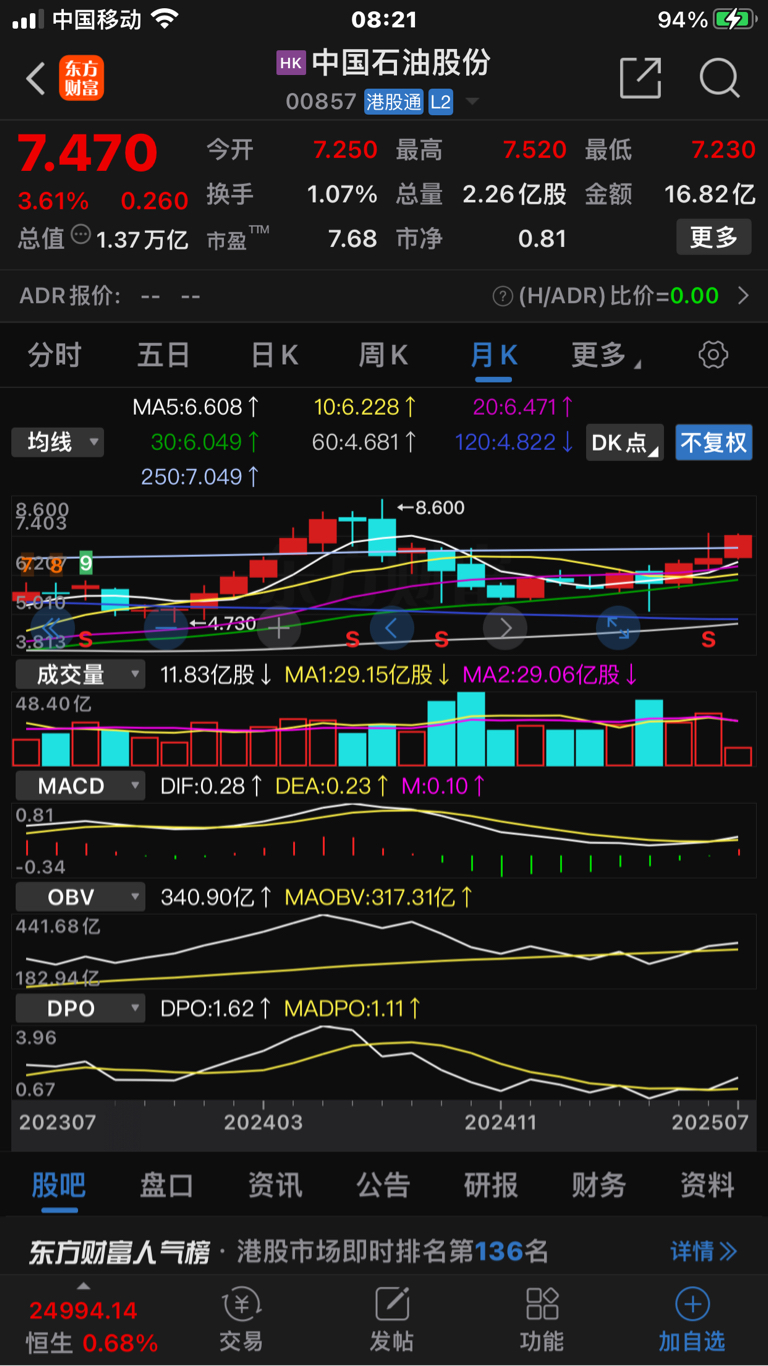Open the OBV indicator dropdown
Screen dimensions: 768x1366
[x=80, y=897]
